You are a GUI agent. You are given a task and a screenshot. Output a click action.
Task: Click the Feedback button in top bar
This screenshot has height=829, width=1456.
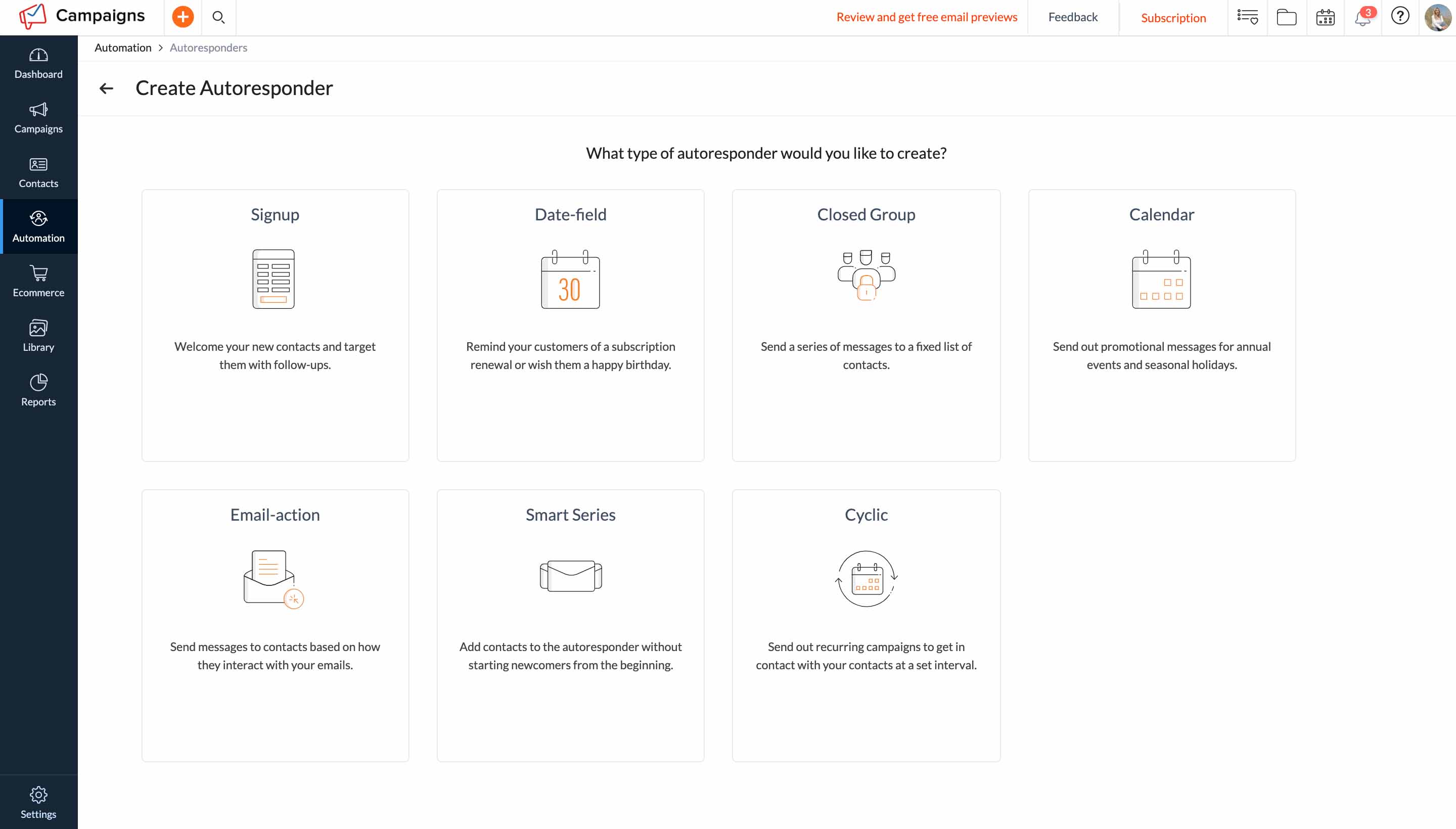[x=1073, y=15]
